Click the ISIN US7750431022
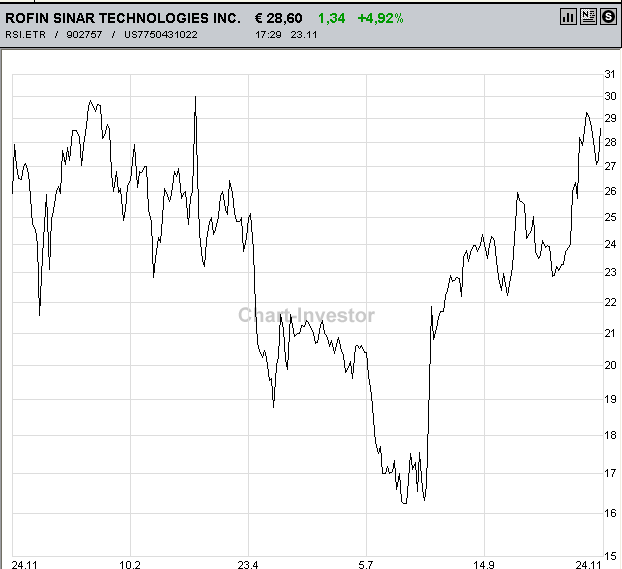Screen dimensions: 622x569 [161, 35]
